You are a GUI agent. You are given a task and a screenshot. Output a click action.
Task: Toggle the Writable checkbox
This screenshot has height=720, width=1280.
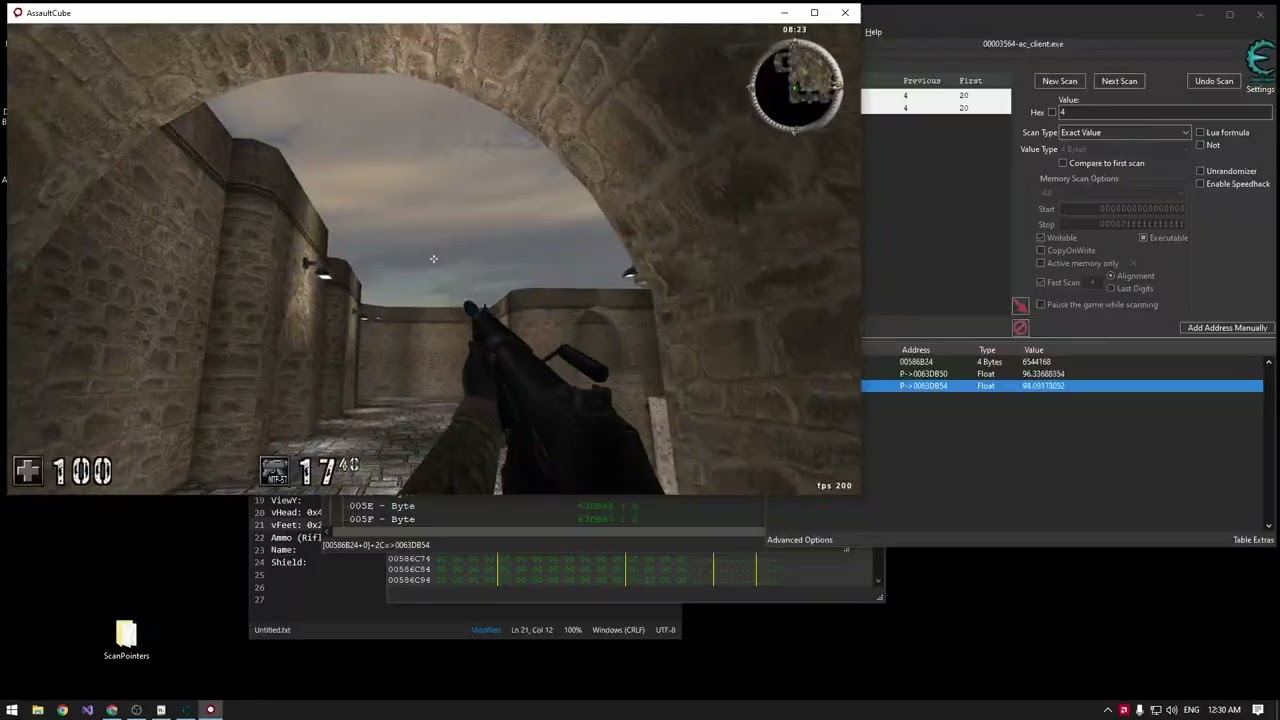[1041, 238]
